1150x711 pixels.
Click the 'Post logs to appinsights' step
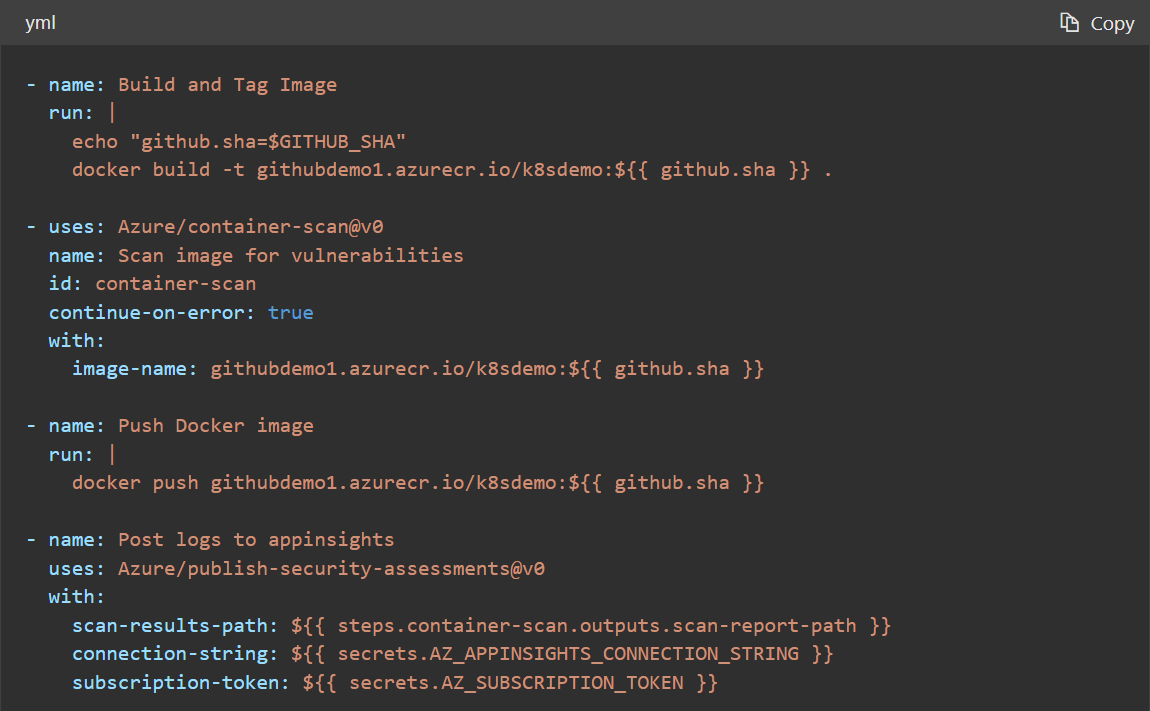(x=255, y=539)
